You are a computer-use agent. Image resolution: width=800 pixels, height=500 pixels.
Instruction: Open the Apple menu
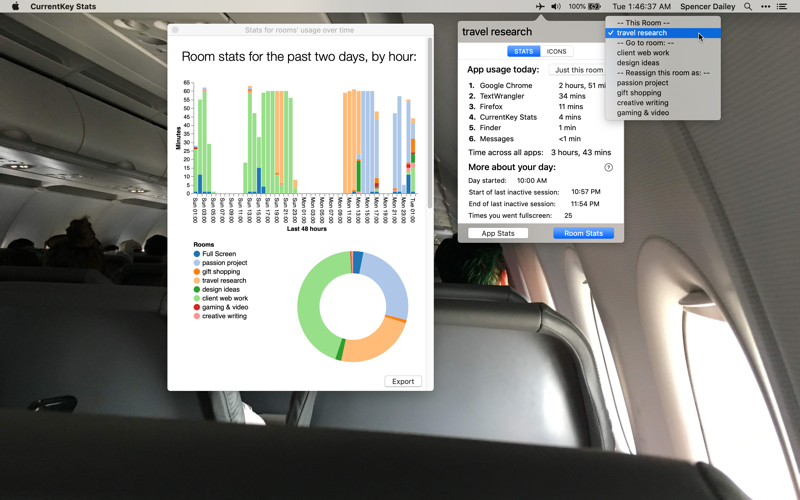click(15, 6)
